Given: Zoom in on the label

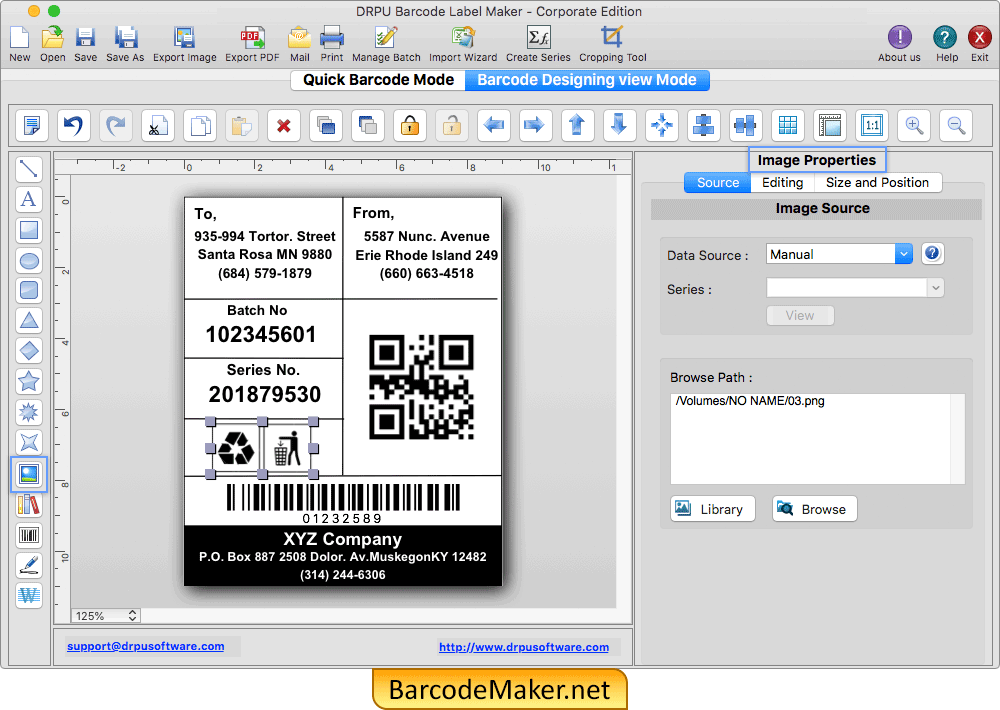Looking at the screenshot, I should [914, 125].
